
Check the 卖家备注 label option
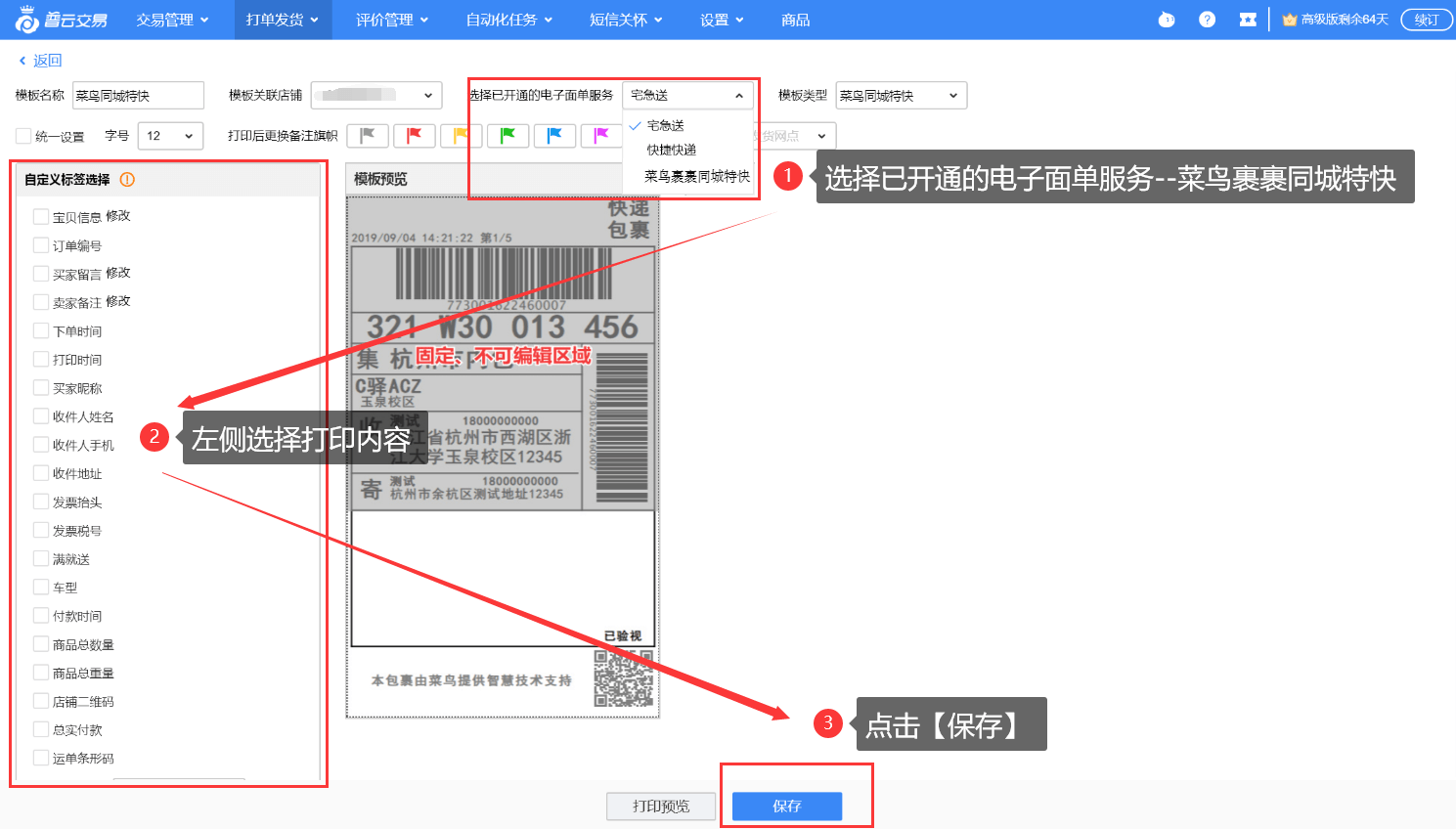coord(41,302)
